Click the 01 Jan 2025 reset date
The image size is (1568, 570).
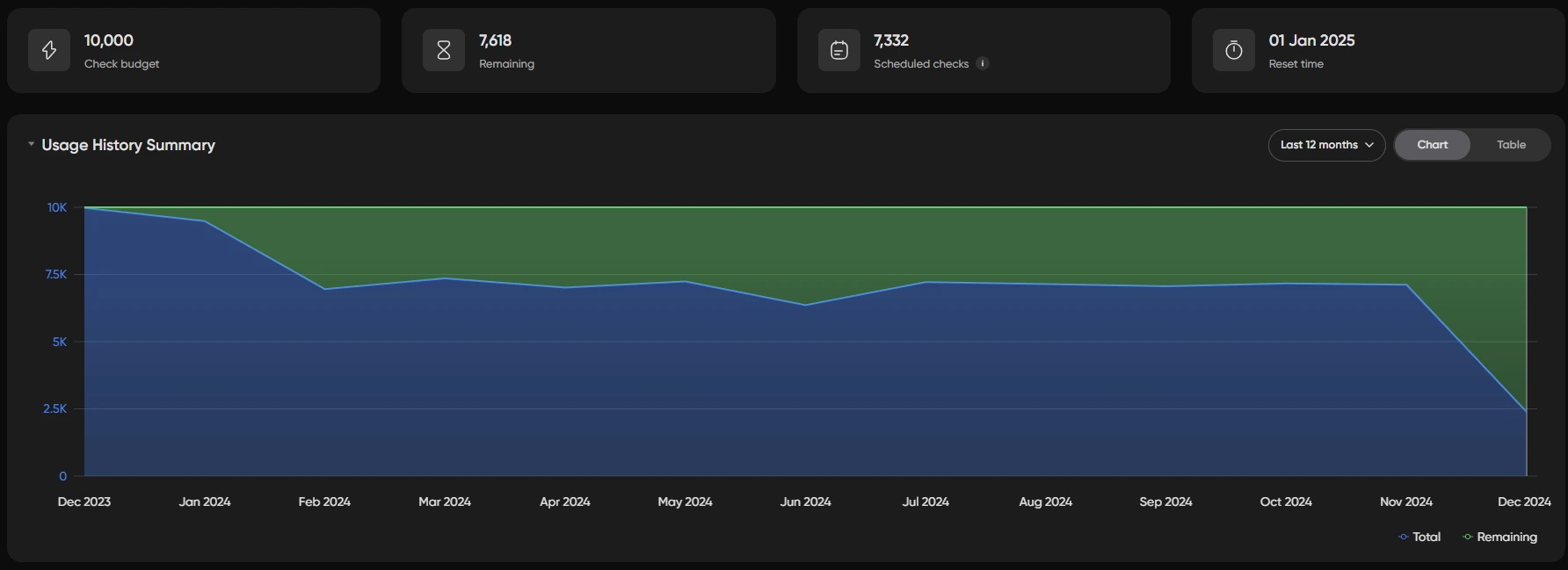point(1311,40)
